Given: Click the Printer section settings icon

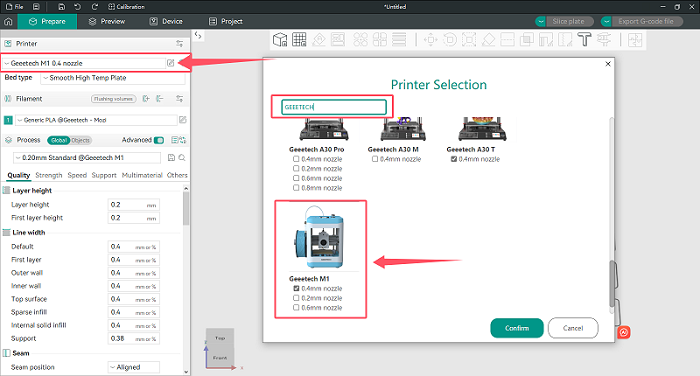Looking at the screenshot, I should pyautogui.click(x=179, y=44).
